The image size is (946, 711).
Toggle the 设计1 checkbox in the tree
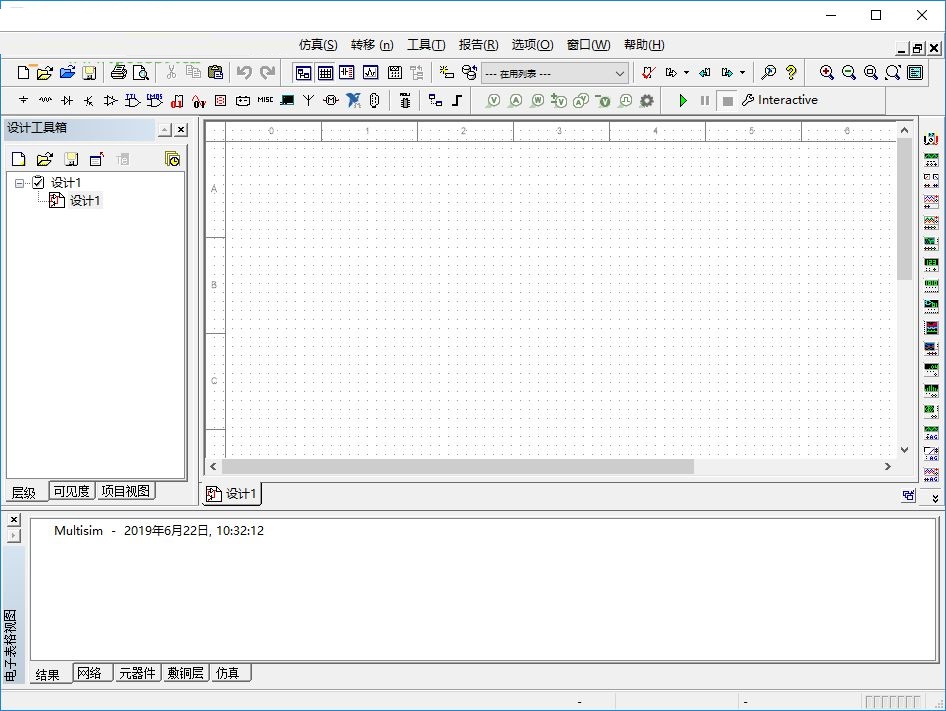38,182
